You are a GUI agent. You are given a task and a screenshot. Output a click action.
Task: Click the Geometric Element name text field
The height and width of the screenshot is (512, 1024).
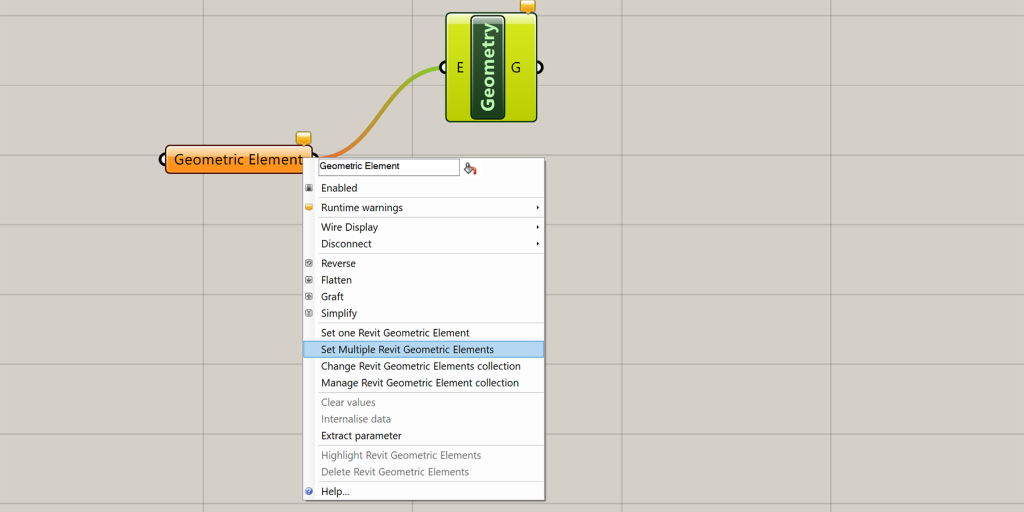388,167
